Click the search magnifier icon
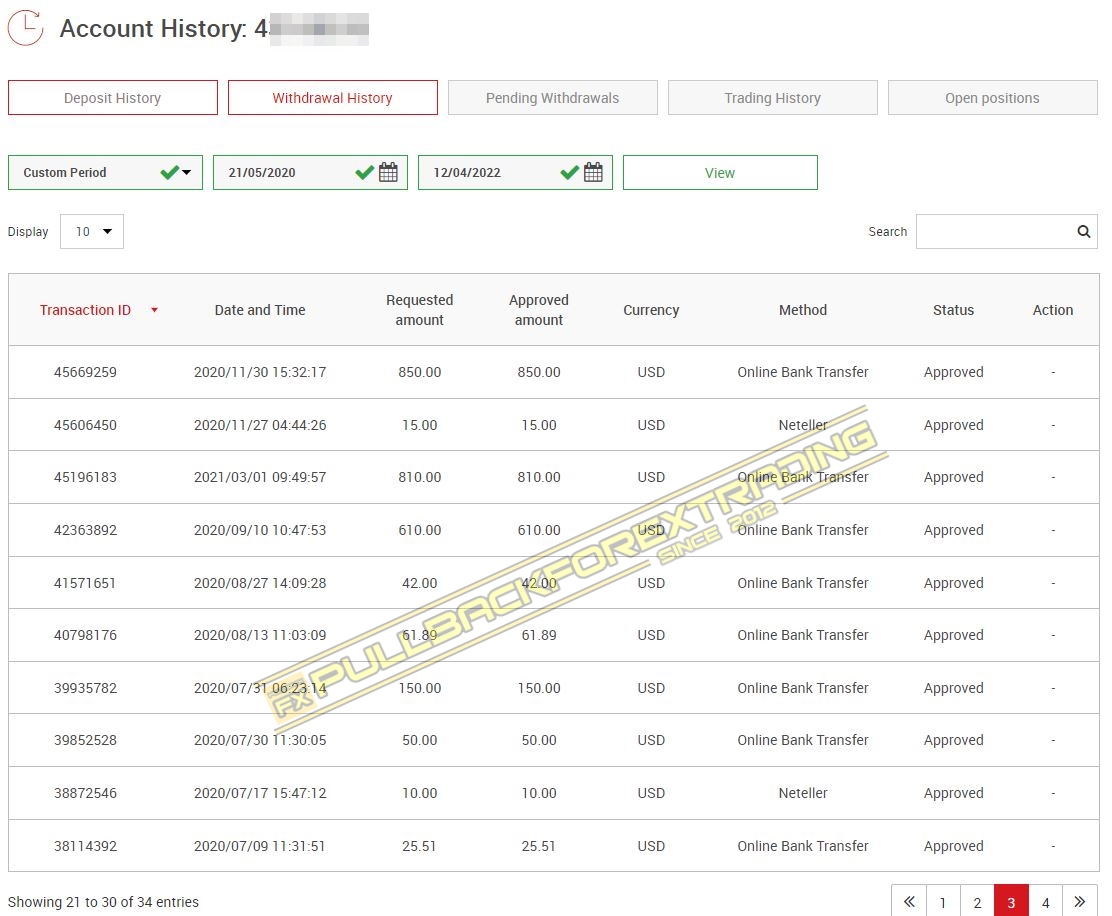 click(x=1083, y=231)
